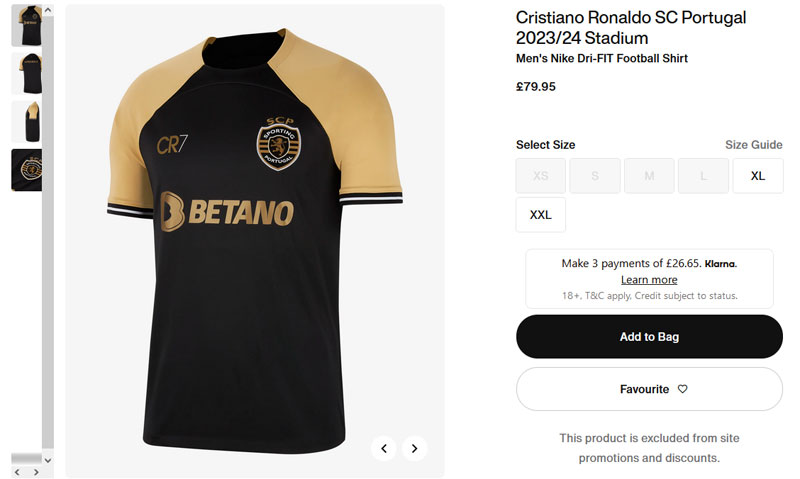
Task: Click the right horizontal scroll arrow
Action: click(36, 472)
